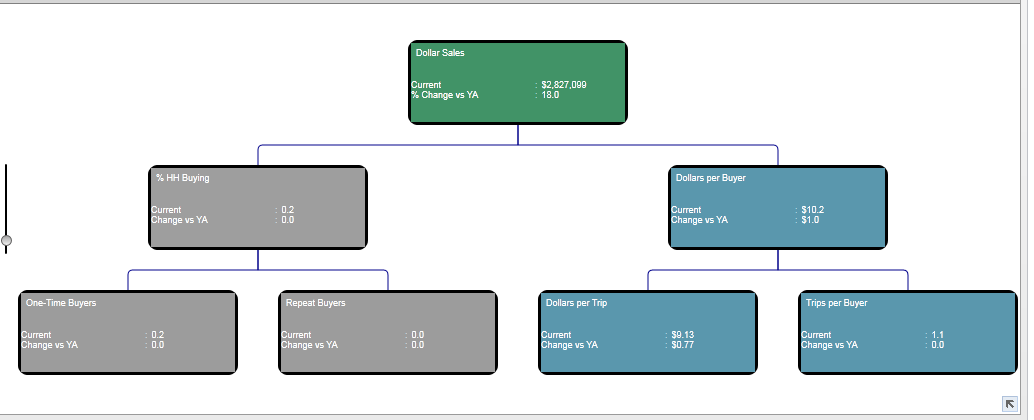This screenshot has height=420, width=1034.
Task: Click the $10.2 current value
Action: pyautogui.click(x=812, y=210)
